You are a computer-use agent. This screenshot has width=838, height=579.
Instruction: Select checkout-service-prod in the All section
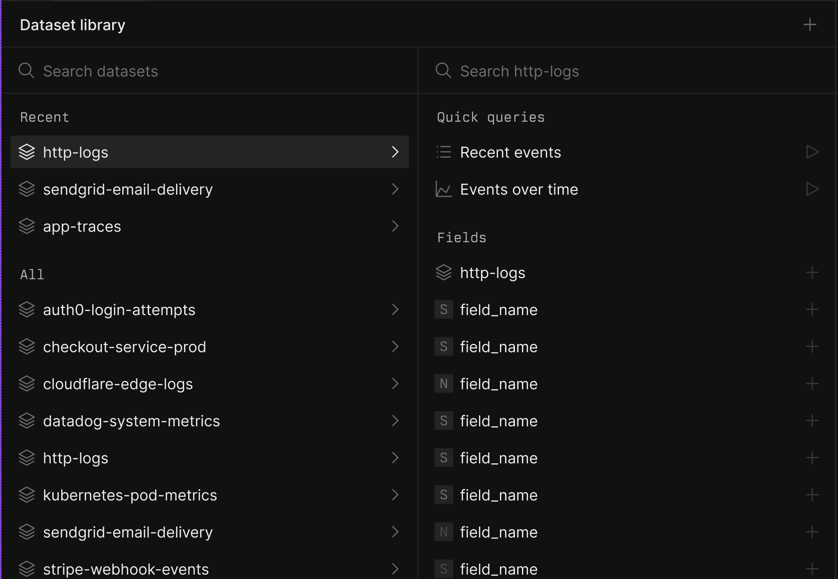[123, 347]
